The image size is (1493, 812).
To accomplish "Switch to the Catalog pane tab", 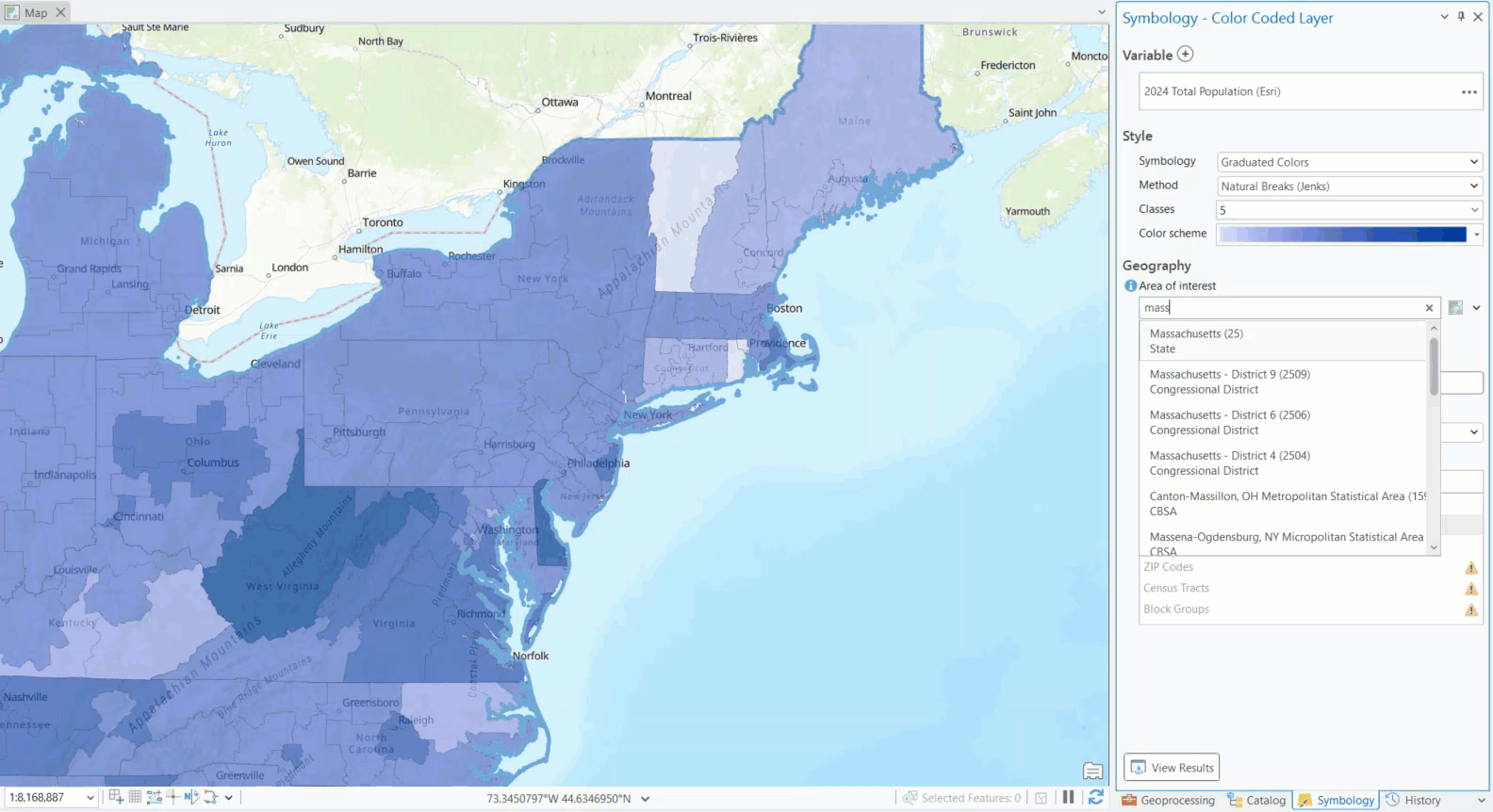I will click(x=1256, y=801).
